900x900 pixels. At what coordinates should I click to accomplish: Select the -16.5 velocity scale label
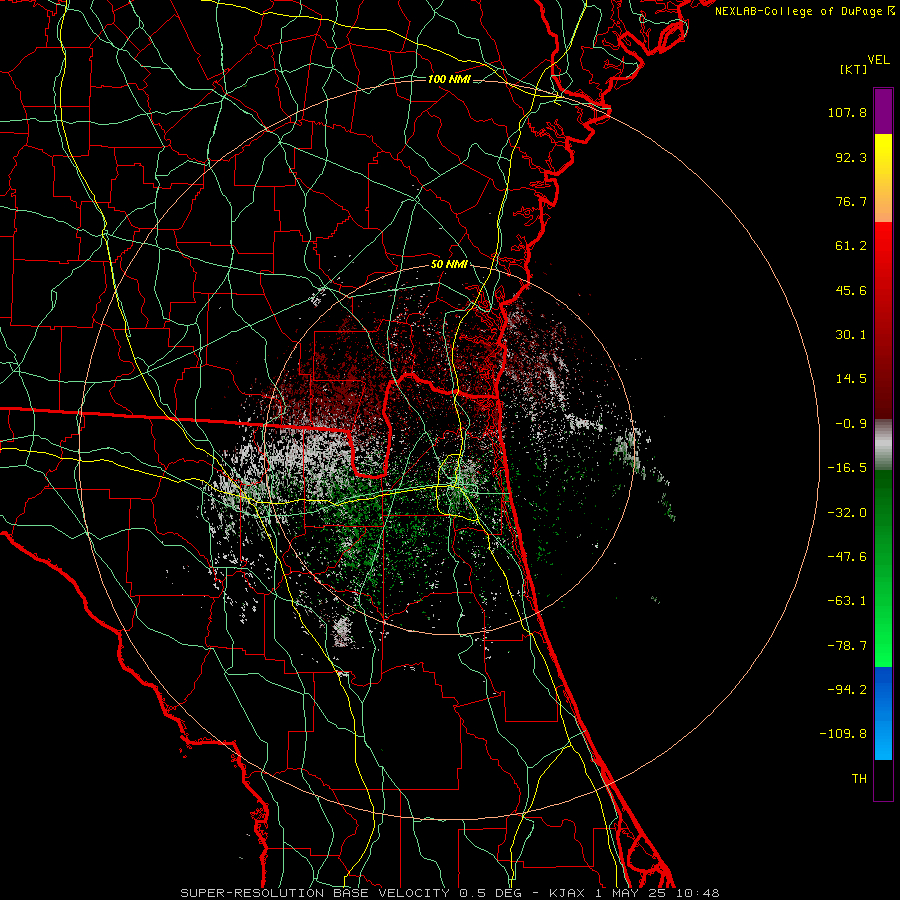847,468
